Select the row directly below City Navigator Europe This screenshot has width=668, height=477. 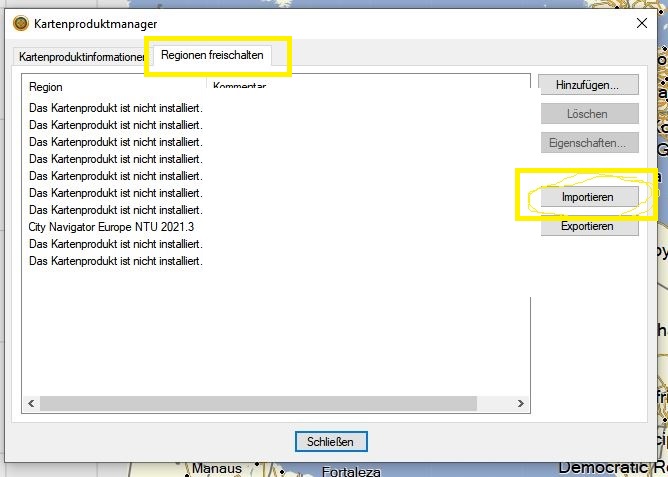click(116, 244)
